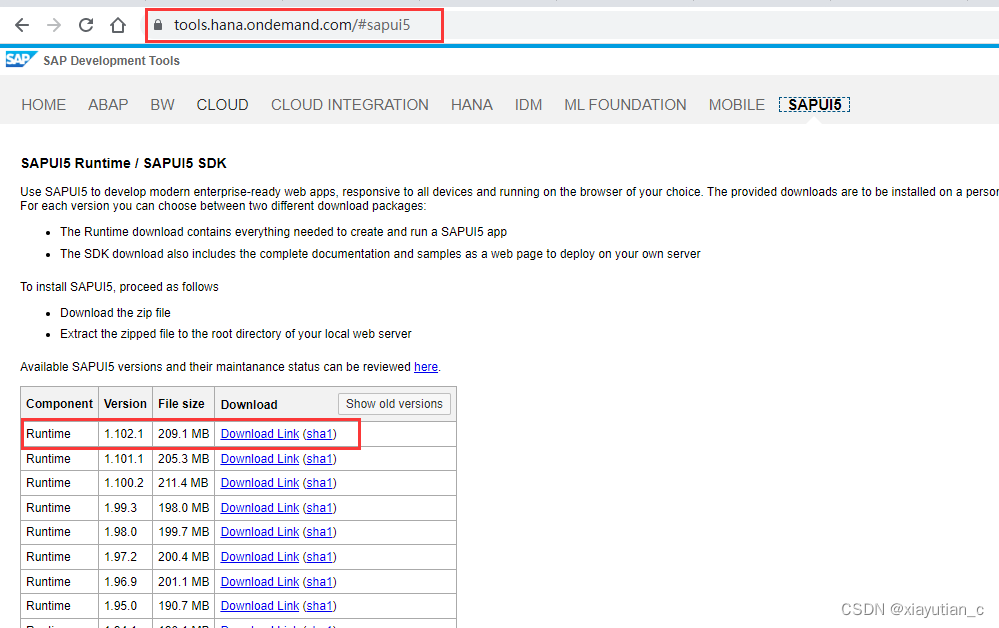Screen dimensions: 999x628
Task: Click the Component column header
Action: [x=59, y=404]
